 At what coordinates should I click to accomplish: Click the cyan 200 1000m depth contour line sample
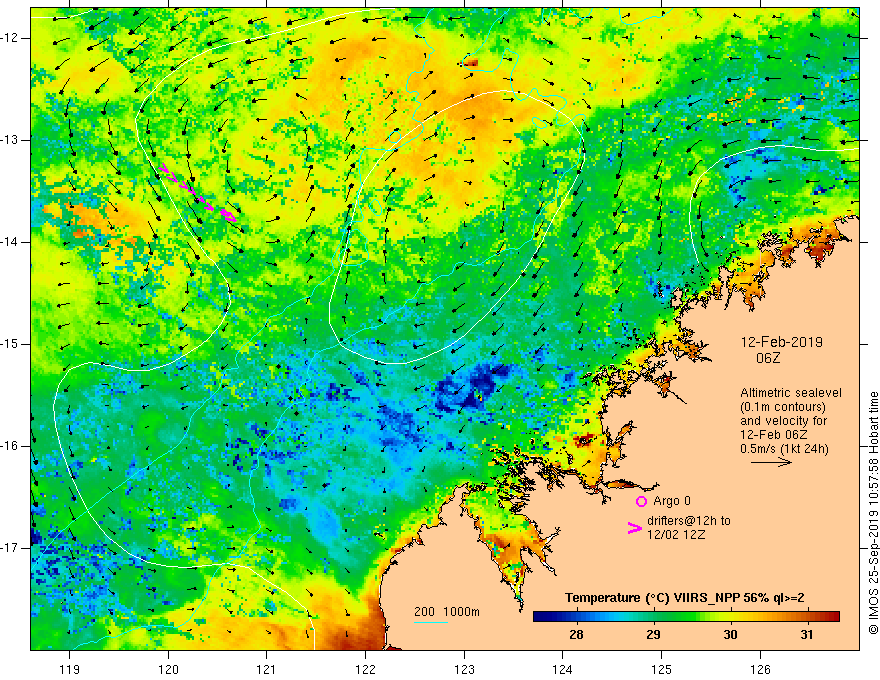tap(430, 622)
